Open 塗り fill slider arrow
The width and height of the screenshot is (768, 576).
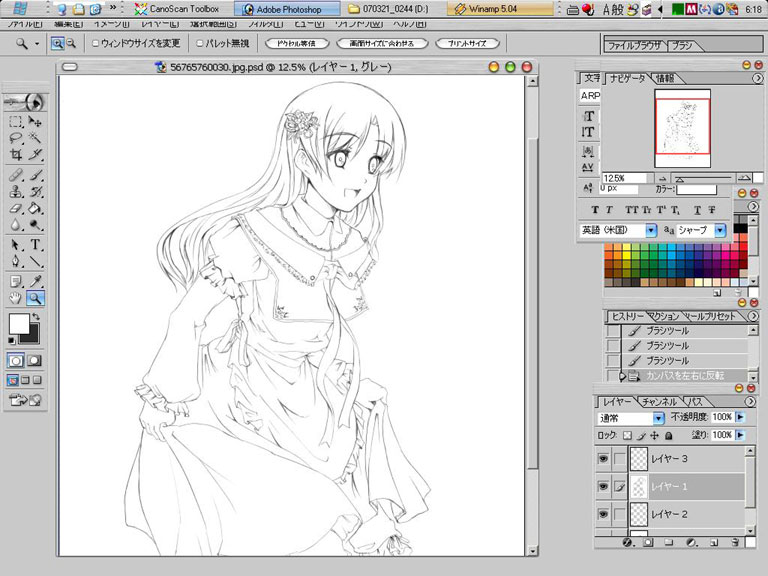point(740,435)
